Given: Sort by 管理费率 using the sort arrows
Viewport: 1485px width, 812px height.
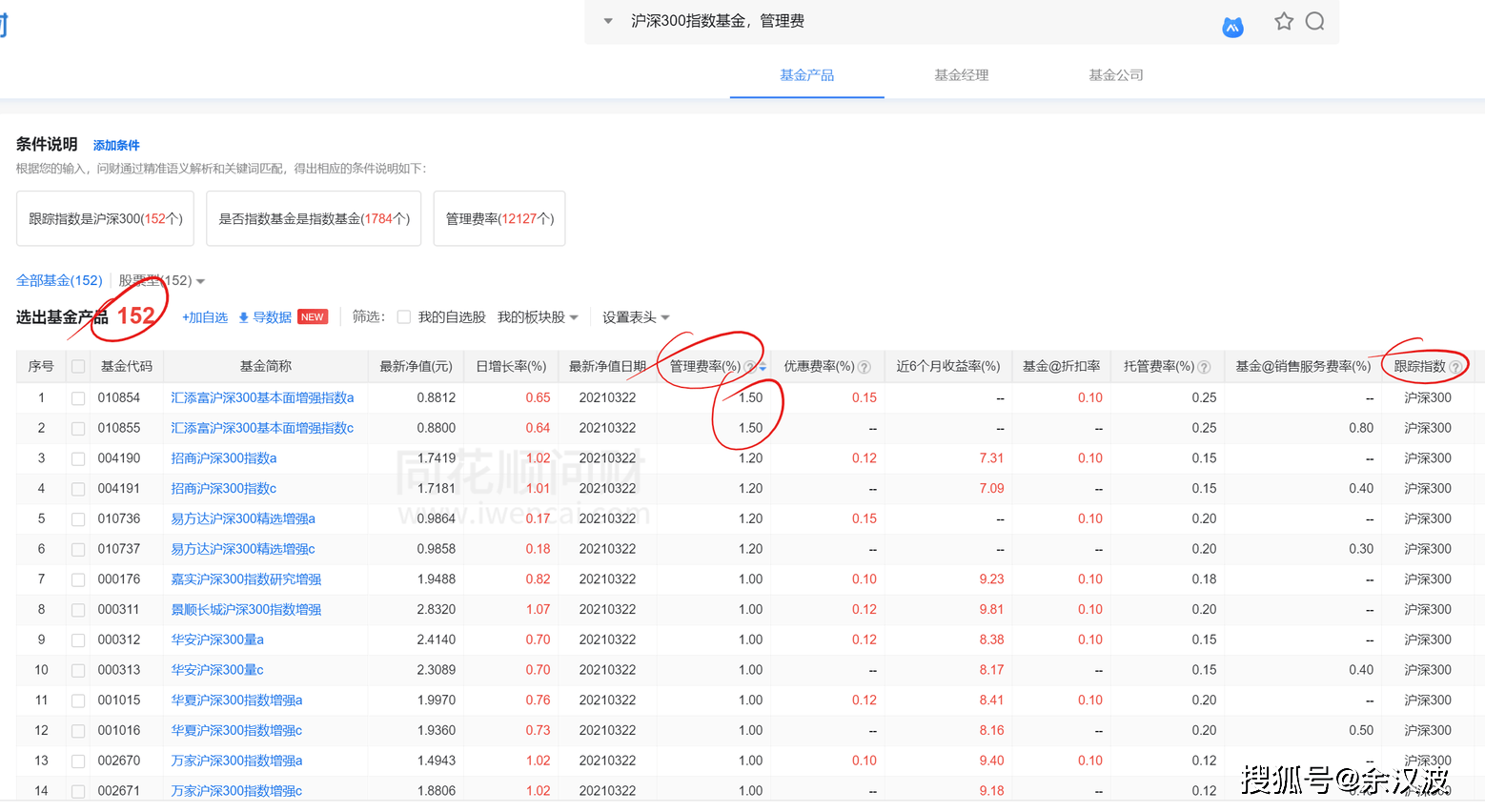Looking at the screenshot, I should click(763, 367).
